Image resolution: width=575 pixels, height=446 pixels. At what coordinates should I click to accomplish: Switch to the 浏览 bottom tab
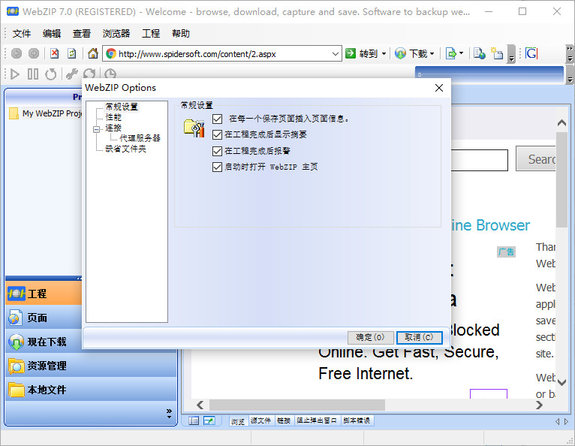(238, 421)
